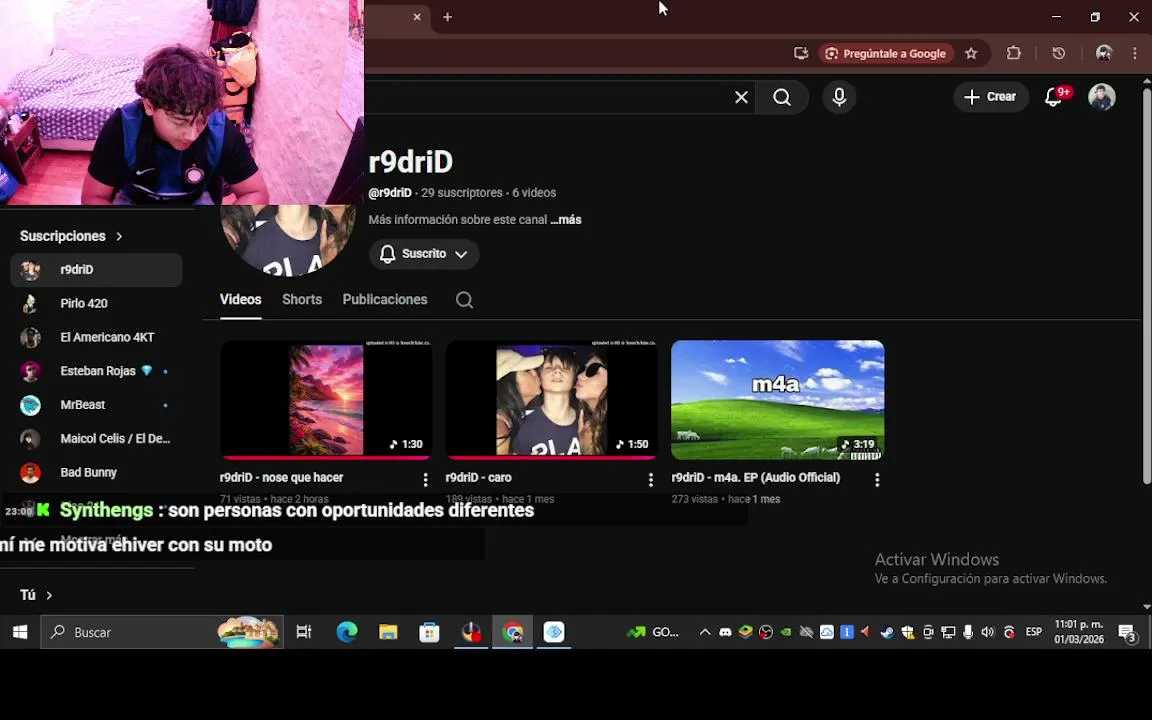1152x720 pixels.
Task: Open Chrome's three-dot menu
Action: [1136, 53]
